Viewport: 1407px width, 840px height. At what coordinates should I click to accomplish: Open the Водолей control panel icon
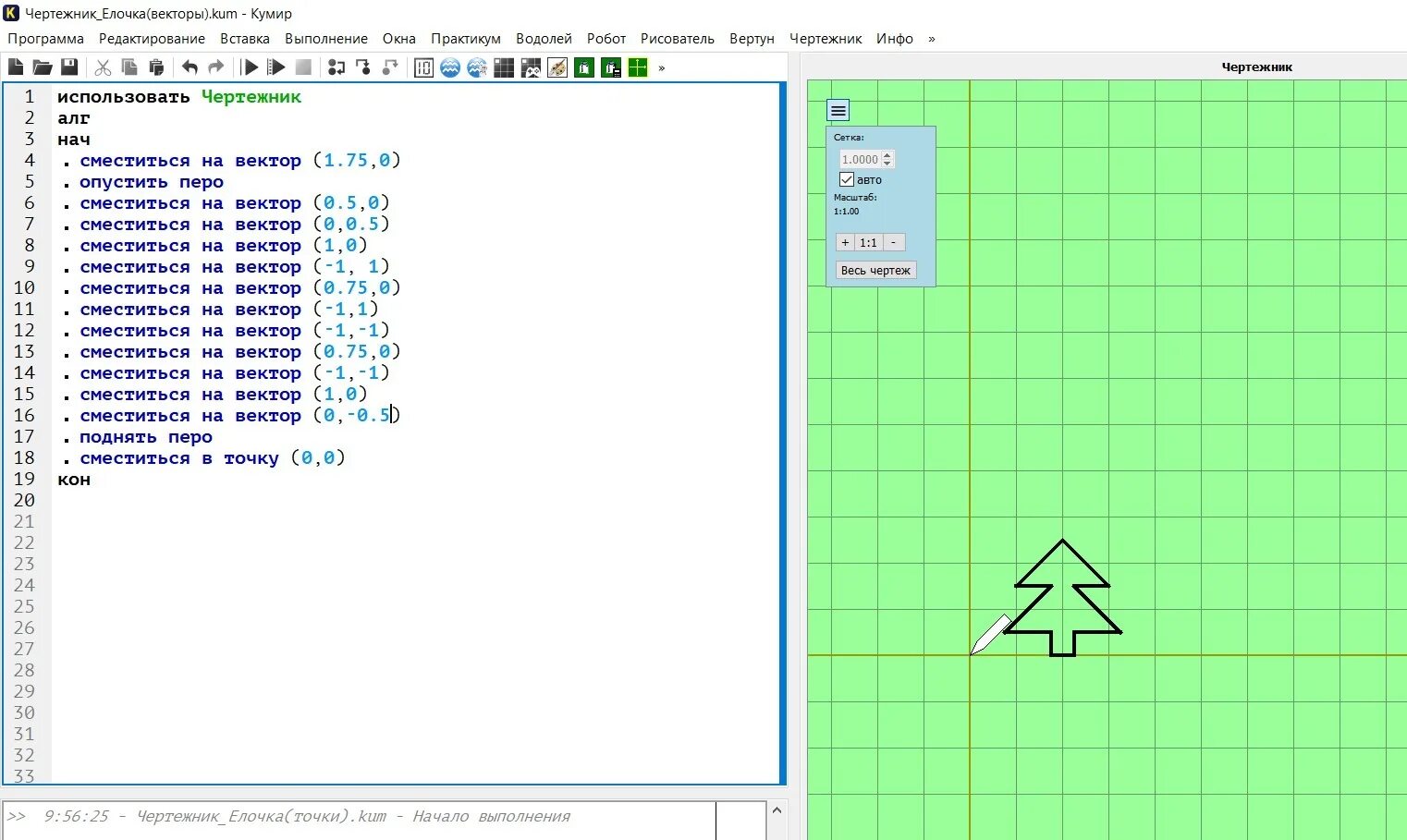click(477, 67)
